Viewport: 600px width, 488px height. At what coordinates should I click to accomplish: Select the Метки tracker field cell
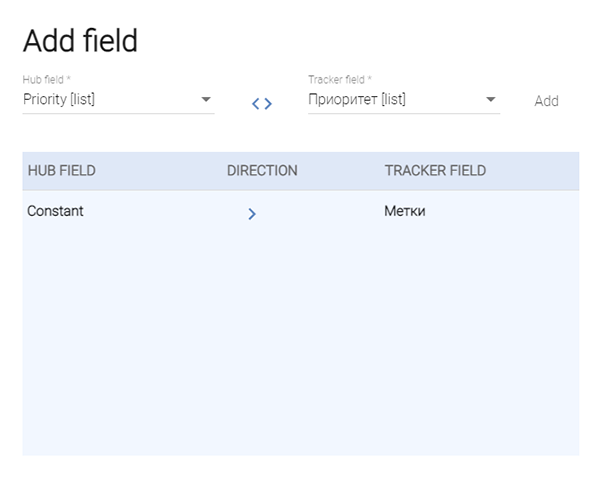tap(405, 211)
